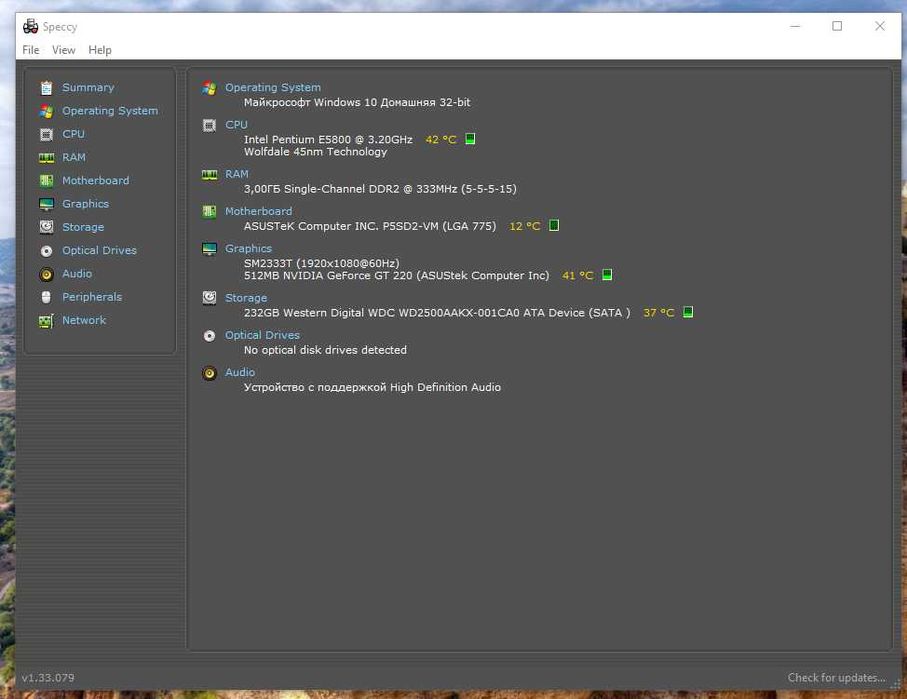
Task: Click the motherboard temperature 12 °C value
Action: coord(524,226)
